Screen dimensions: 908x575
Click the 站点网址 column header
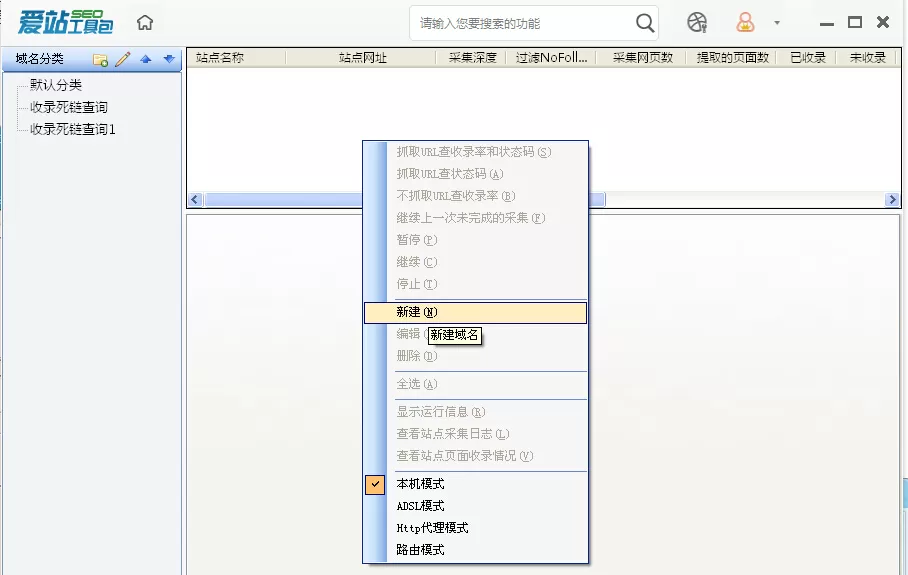[361, 58]
